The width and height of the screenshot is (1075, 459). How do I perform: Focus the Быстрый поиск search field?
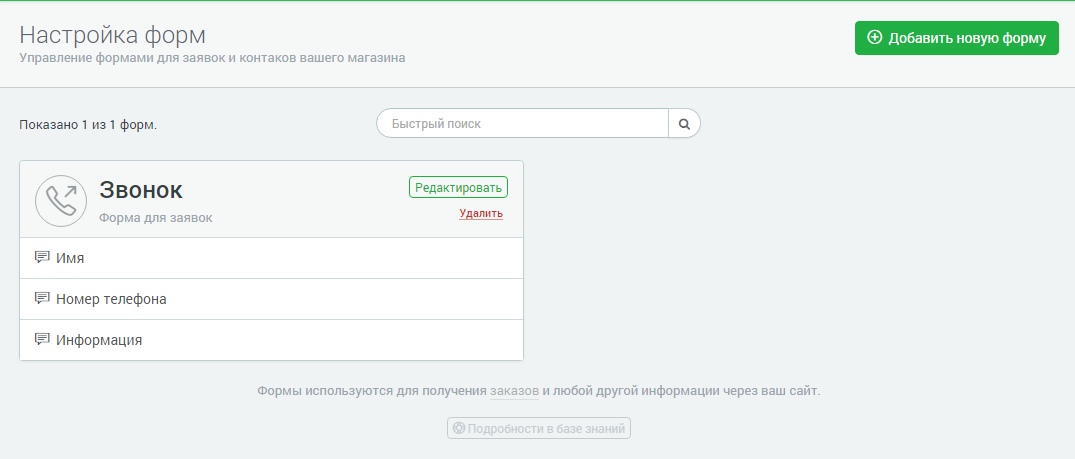click(x=522, y=124)
